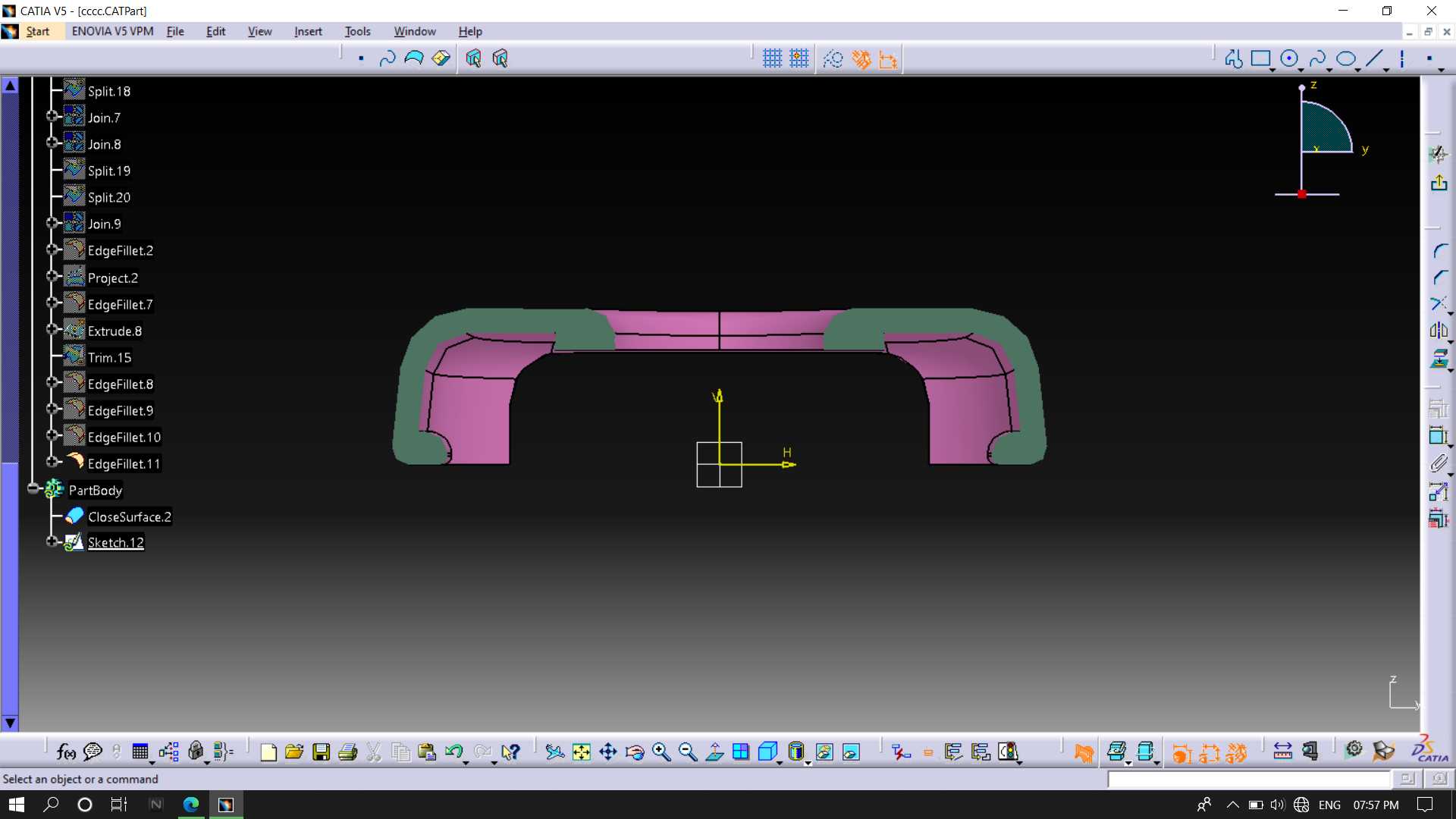Open Windows Start button on taskbar

point(17,805)
